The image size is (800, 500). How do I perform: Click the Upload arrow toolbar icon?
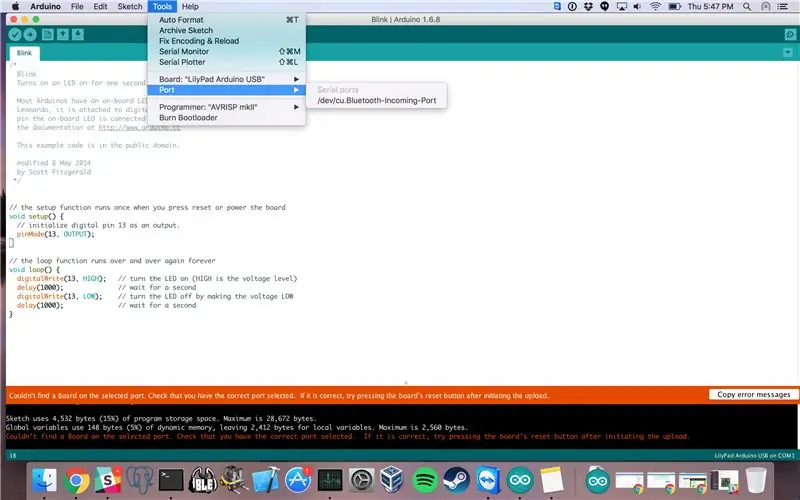[x=30, y=34]
